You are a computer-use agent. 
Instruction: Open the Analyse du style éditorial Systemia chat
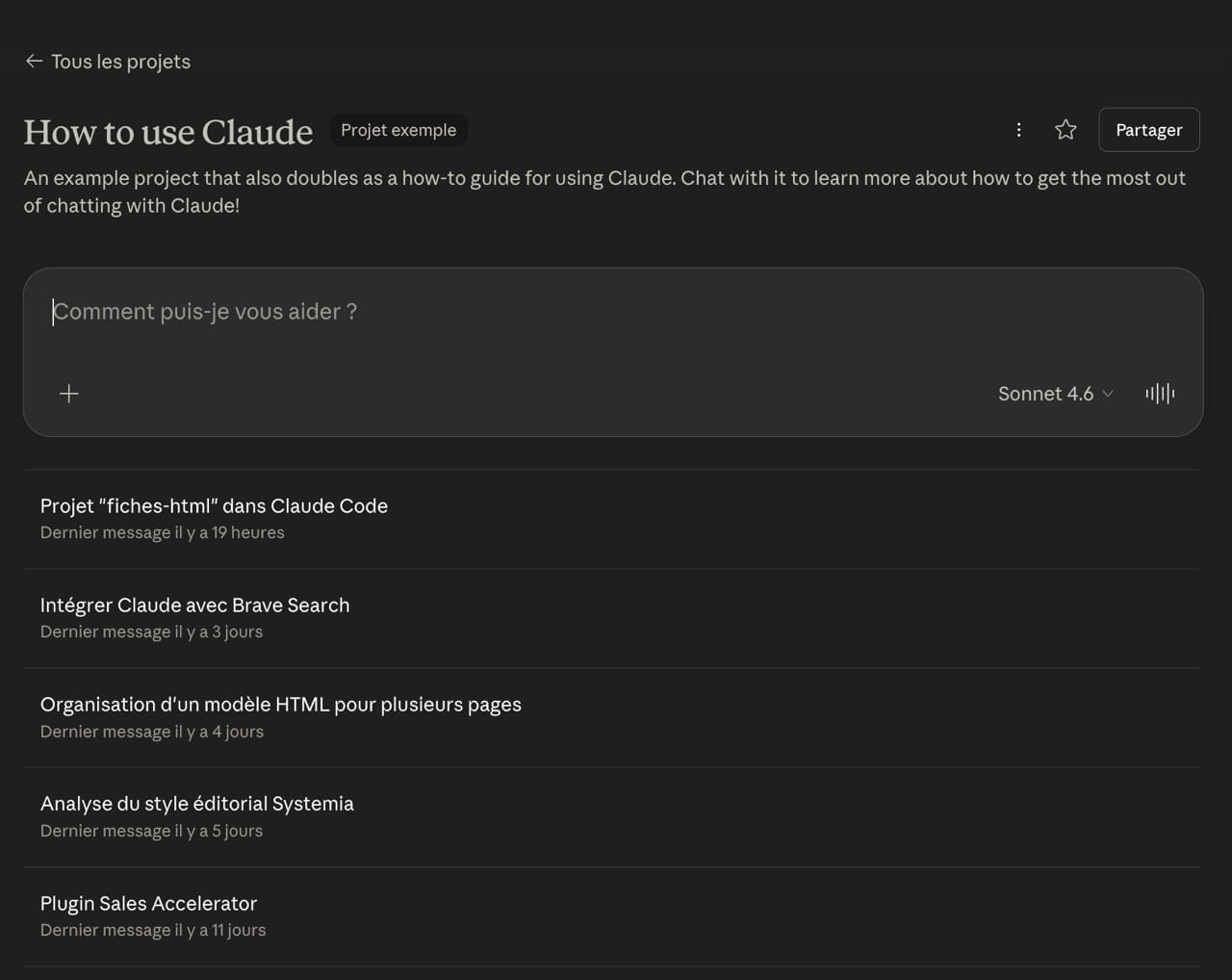tap(612, 816)
